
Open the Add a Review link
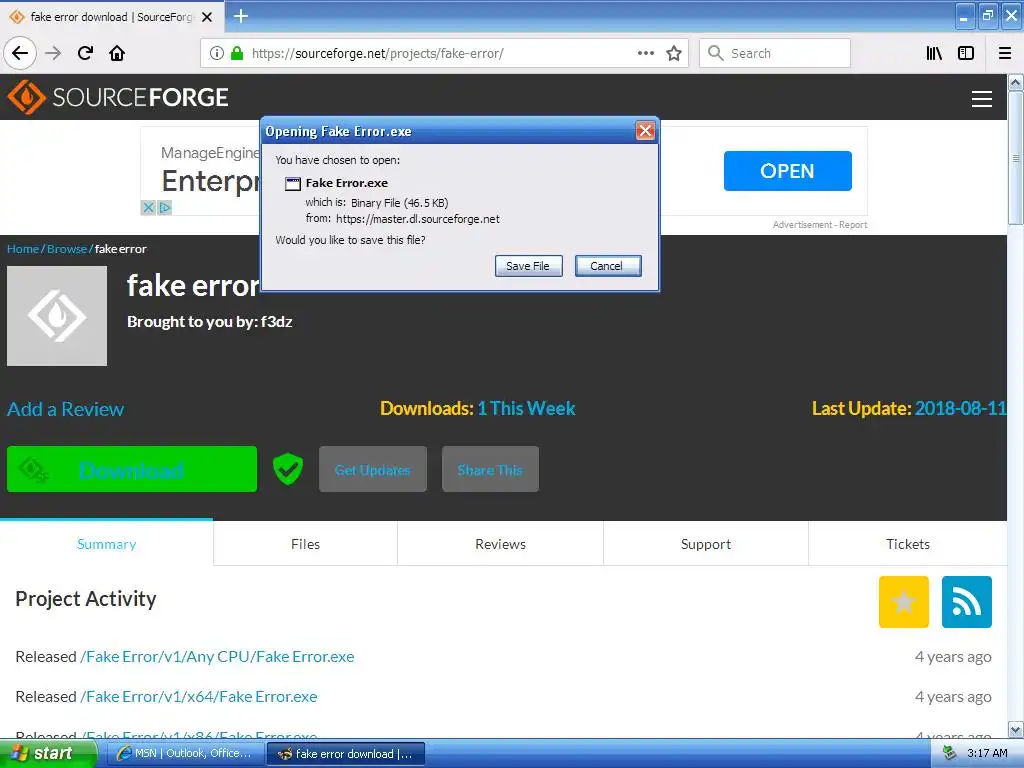click(x=65, y=409)
